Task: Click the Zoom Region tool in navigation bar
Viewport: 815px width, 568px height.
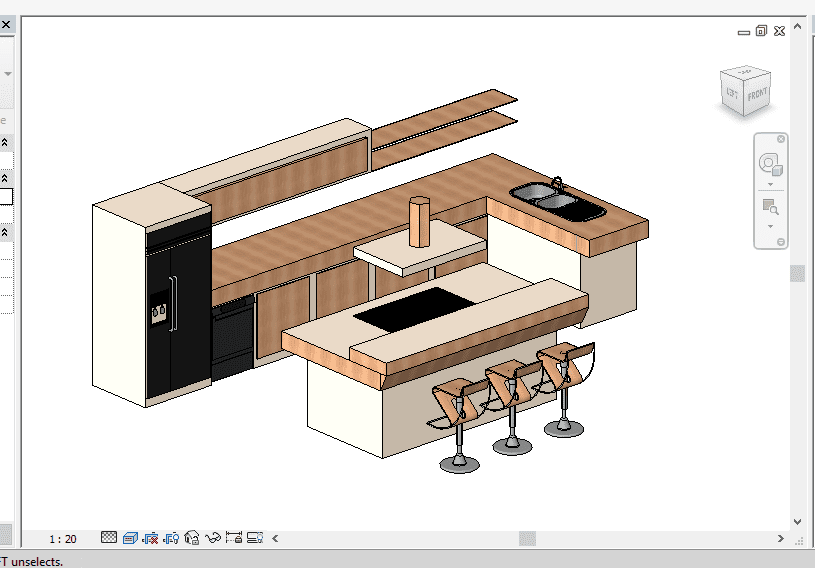Action: click(x=770, y=207)
